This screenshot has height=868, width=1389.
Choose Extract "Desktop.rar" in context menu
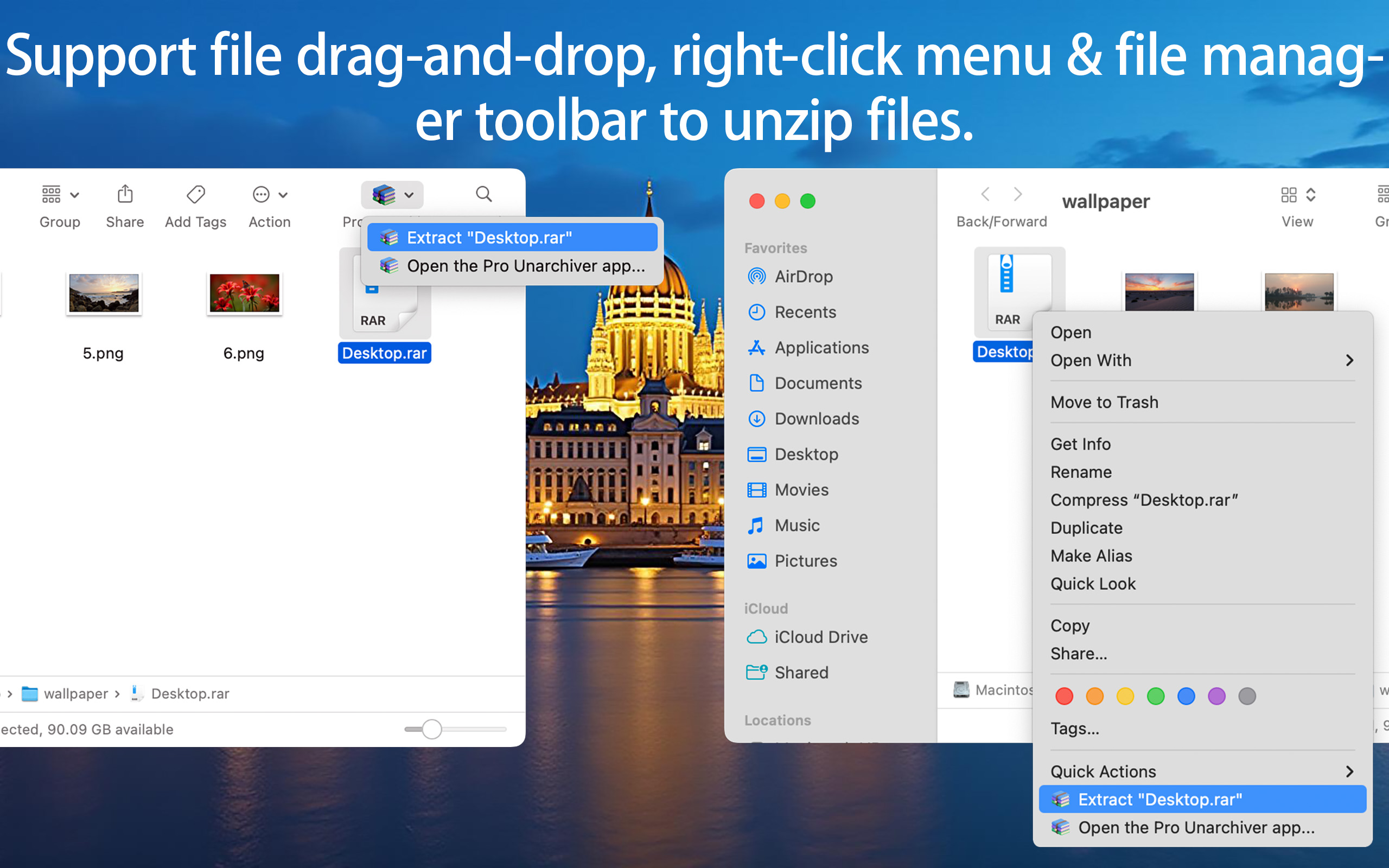point(1202,800)
